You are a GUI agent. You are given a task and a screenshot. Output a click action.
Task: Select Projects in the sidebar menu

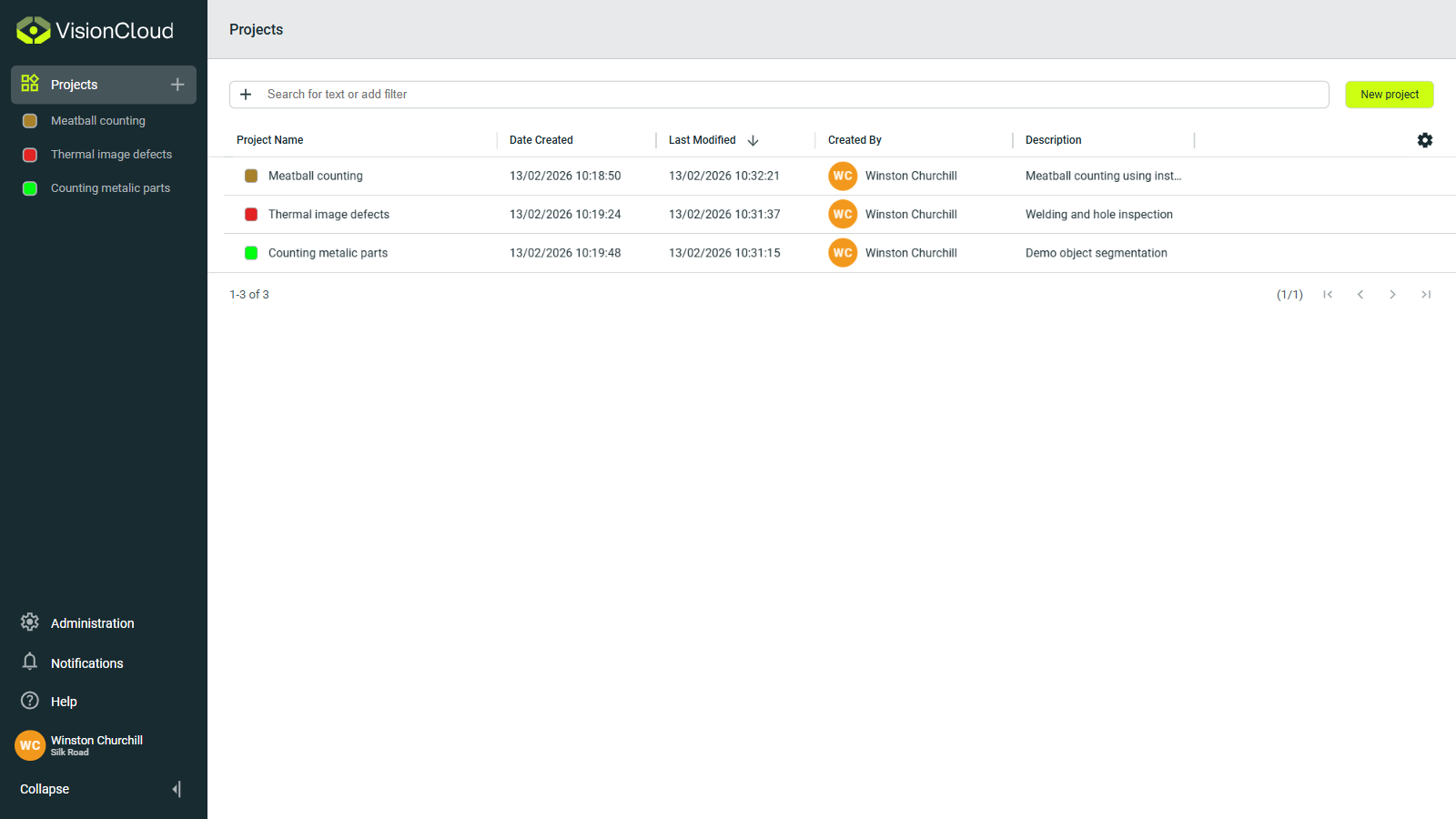[75, 85]
